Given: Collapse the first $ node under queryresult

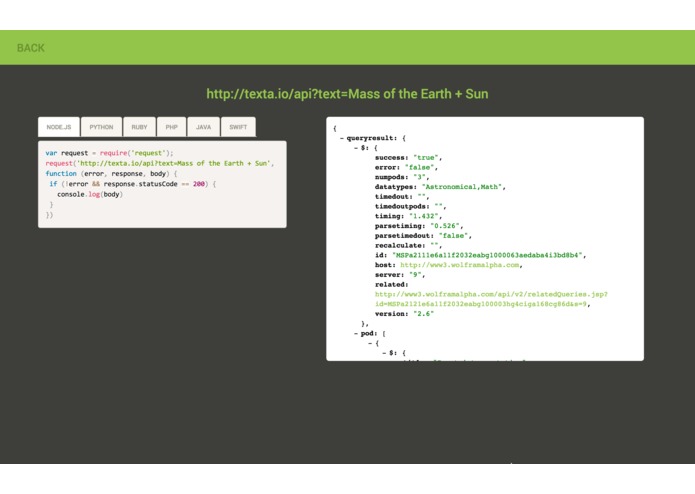Looking at the screenshot, I should [356, 148].
